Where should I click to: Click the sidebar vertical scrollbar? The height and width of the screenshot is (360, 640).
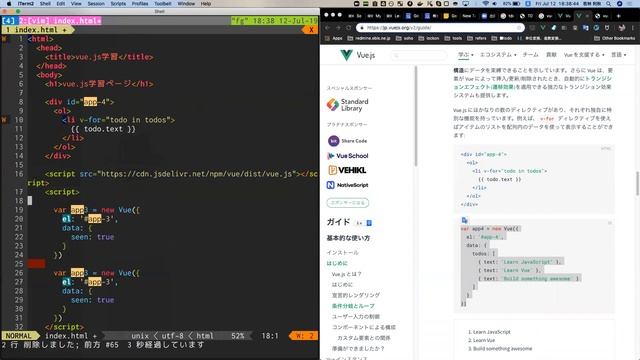pyautogui.click(x=416, y=116)
